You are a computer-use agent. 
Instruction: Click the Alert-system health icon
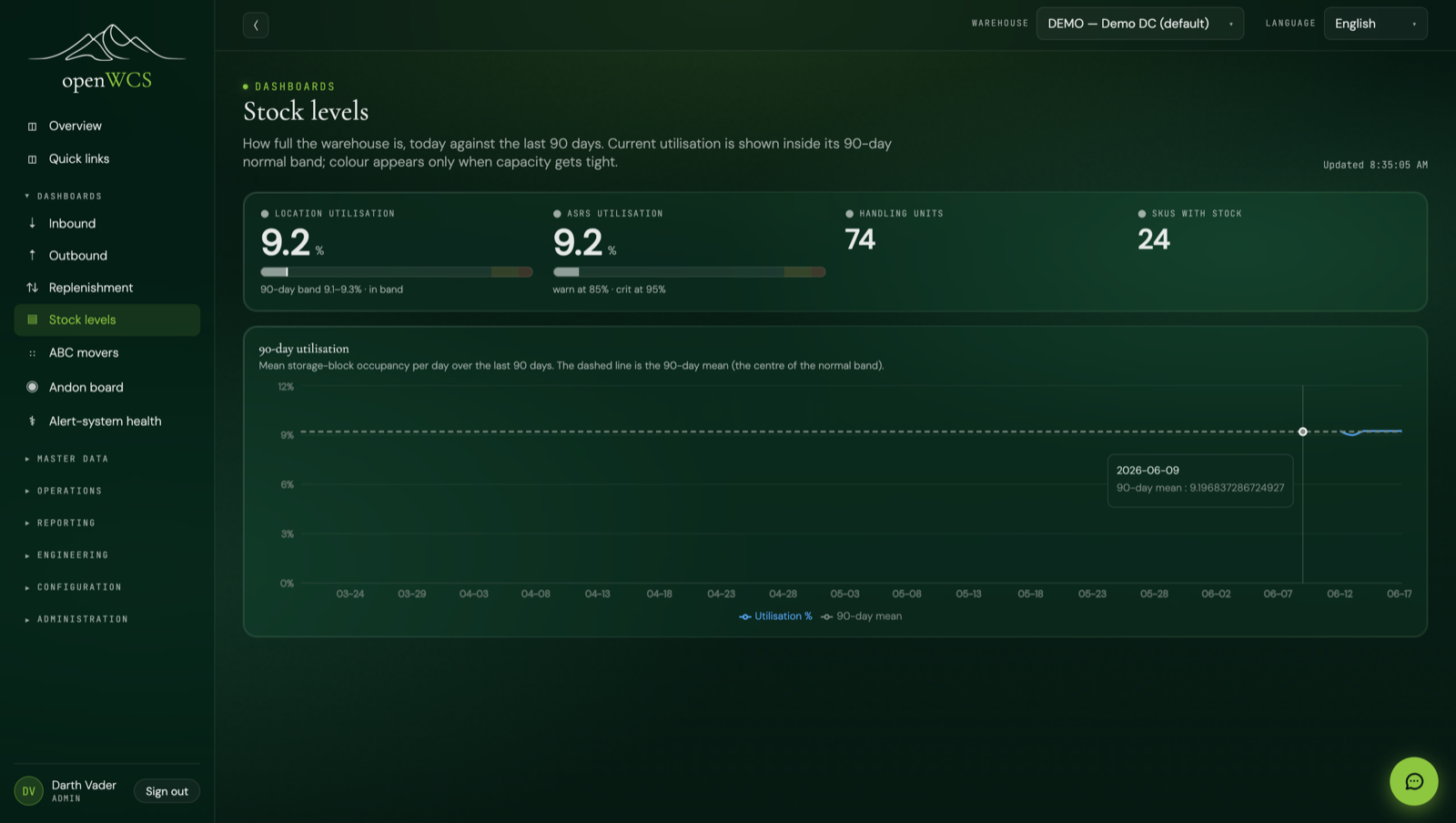(x=33, y=421)
